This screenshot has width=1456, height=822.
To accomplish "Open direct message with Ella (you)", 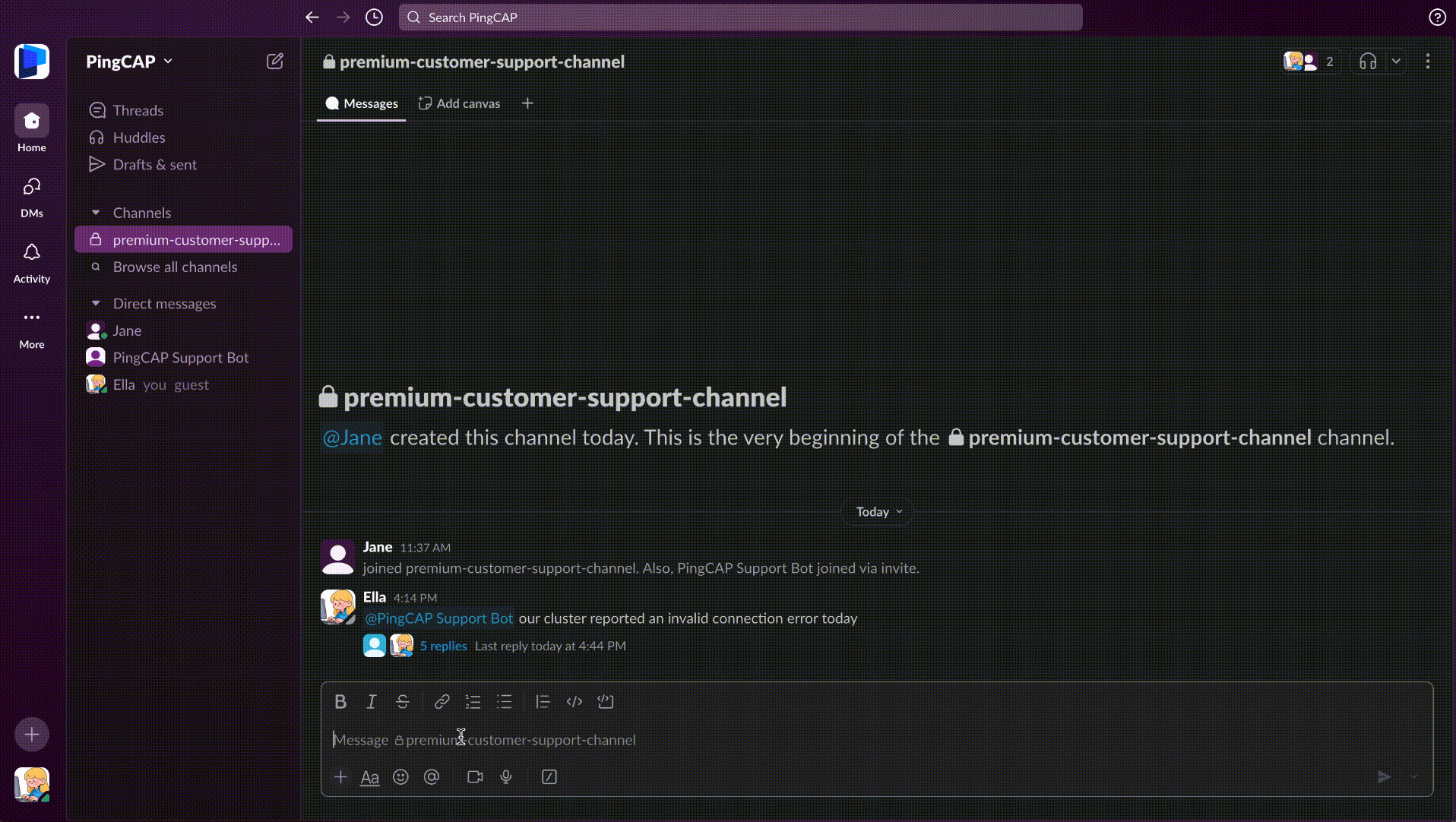I will pos(183,385).
